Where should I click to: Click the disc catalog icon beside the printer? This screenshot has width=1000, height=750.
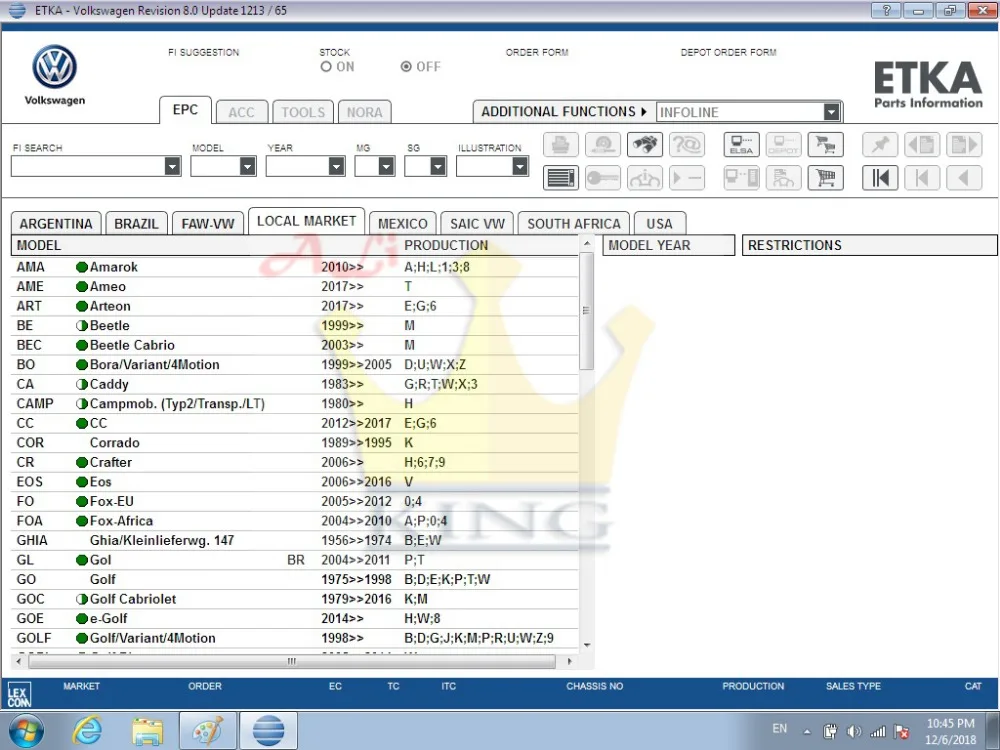[x=603, y=145]
